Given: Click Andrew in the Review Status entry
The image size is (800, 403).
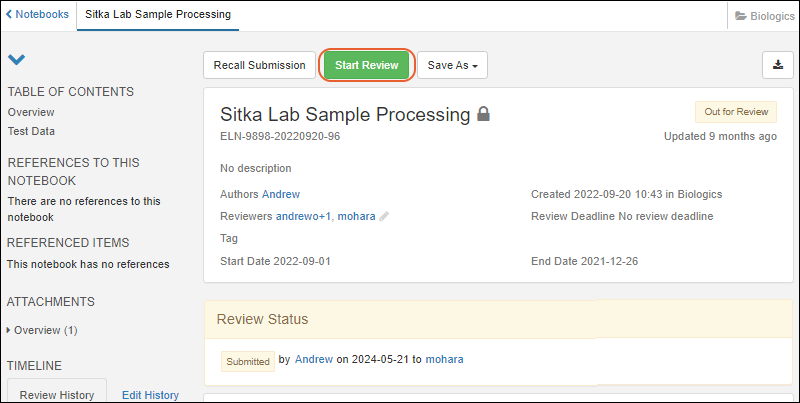Looking at the screenshot, I should [314, 360].
